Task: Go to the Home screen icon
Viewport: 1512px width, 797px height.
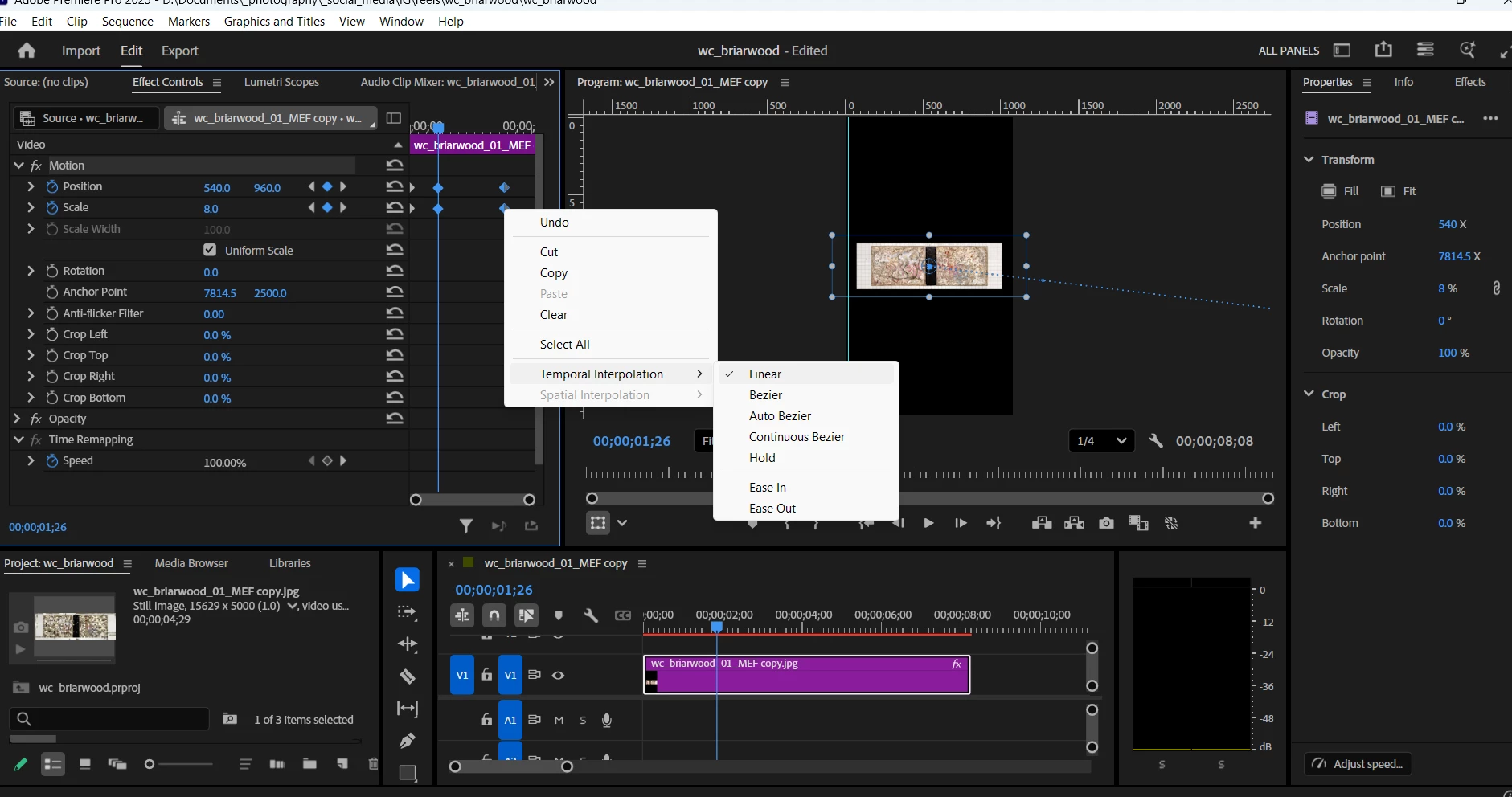Action: pyautogui.click(x=27, y=51)
